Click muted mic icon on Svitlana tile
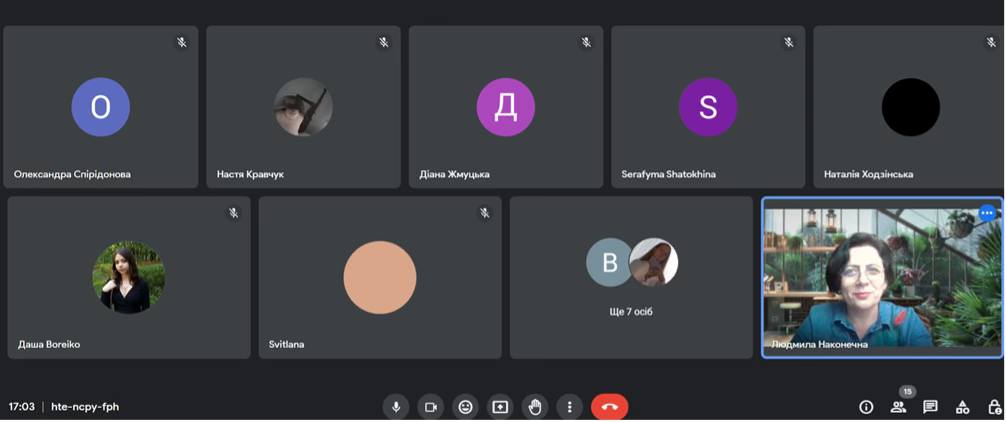Viewport: 1006px width, 422px height. tap(485, 213)
